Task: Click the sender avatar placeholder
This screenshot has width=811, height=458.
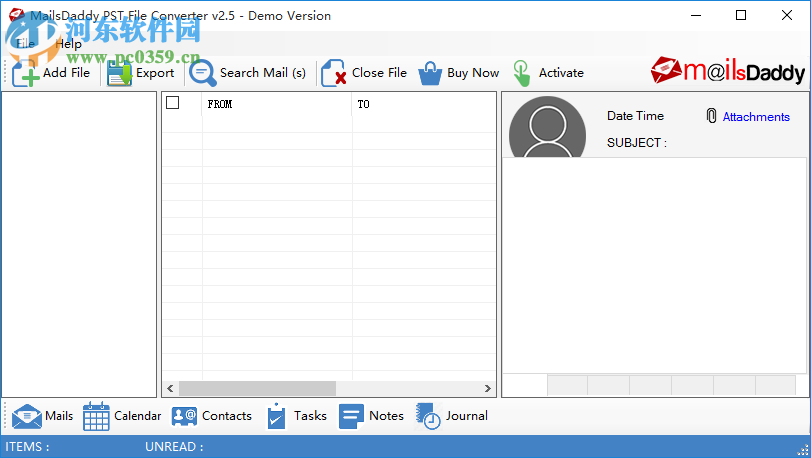Action: click(x=547, y=127)
